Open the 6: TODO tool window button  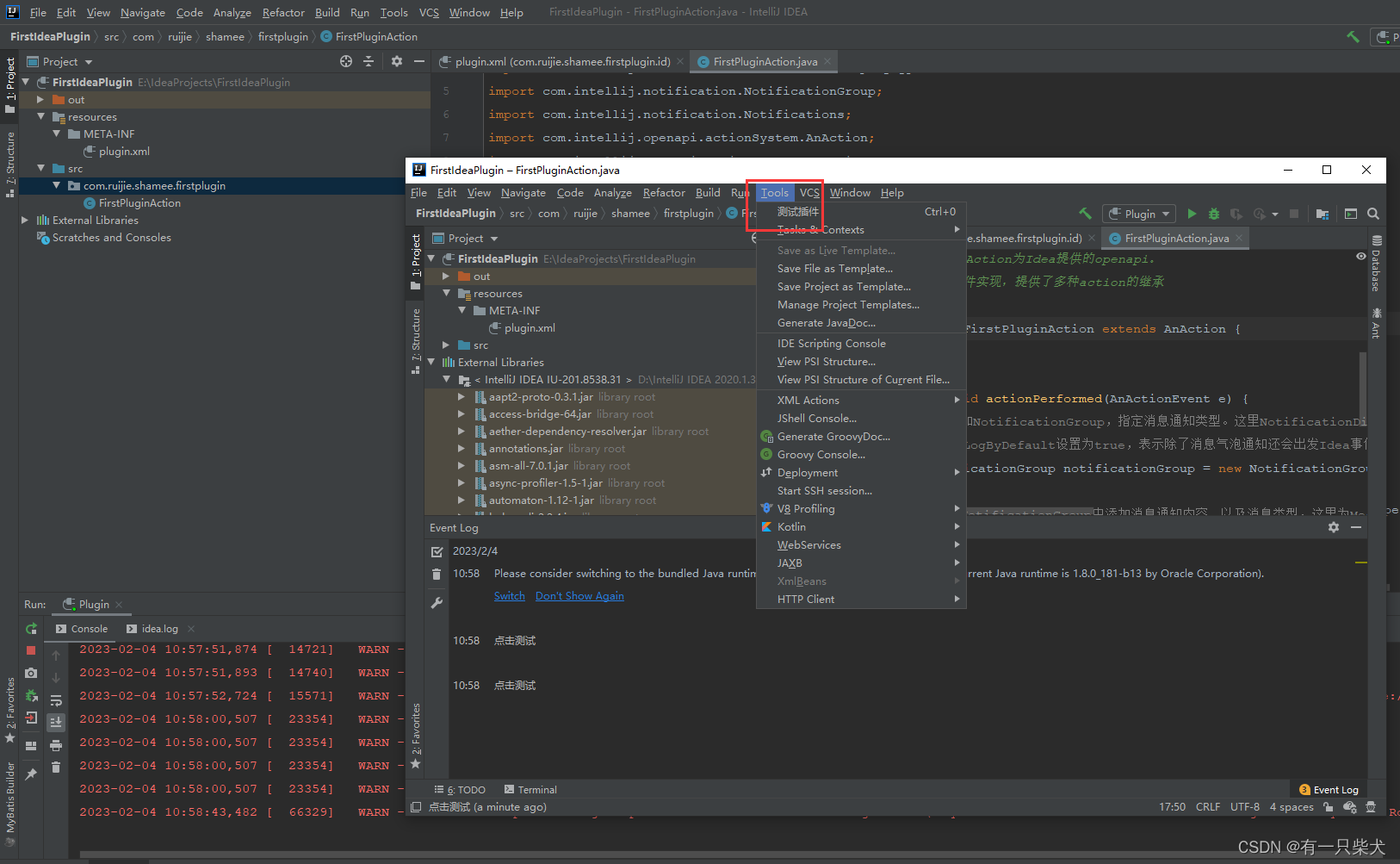(461, 789)
